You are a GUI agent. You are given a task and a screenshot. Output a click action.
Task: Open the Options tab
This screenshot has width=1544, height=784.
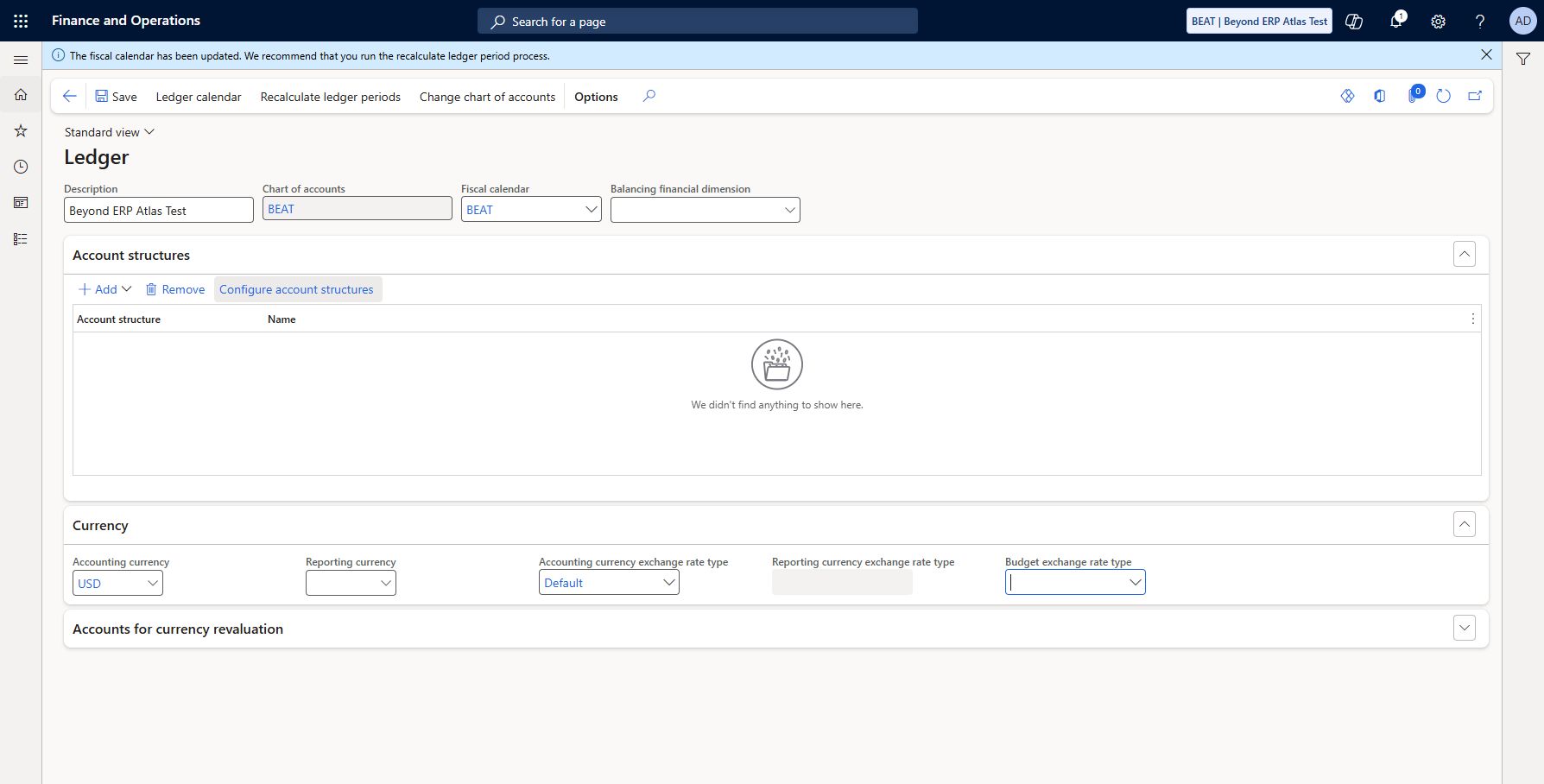click(596, 97)
